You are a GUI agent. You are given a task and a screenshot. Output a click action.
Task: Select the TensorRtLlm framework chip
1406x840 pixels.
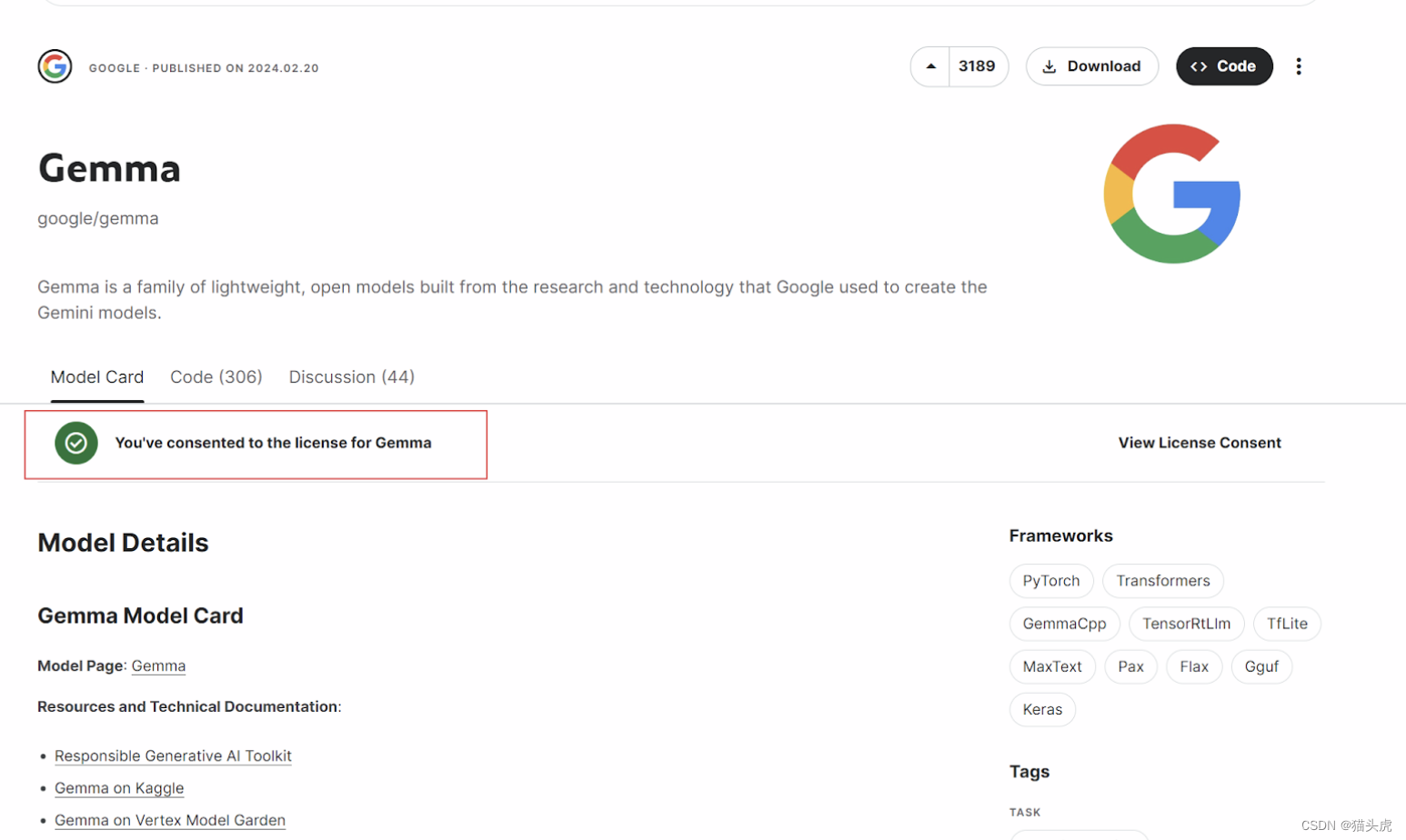(1186, 624)
